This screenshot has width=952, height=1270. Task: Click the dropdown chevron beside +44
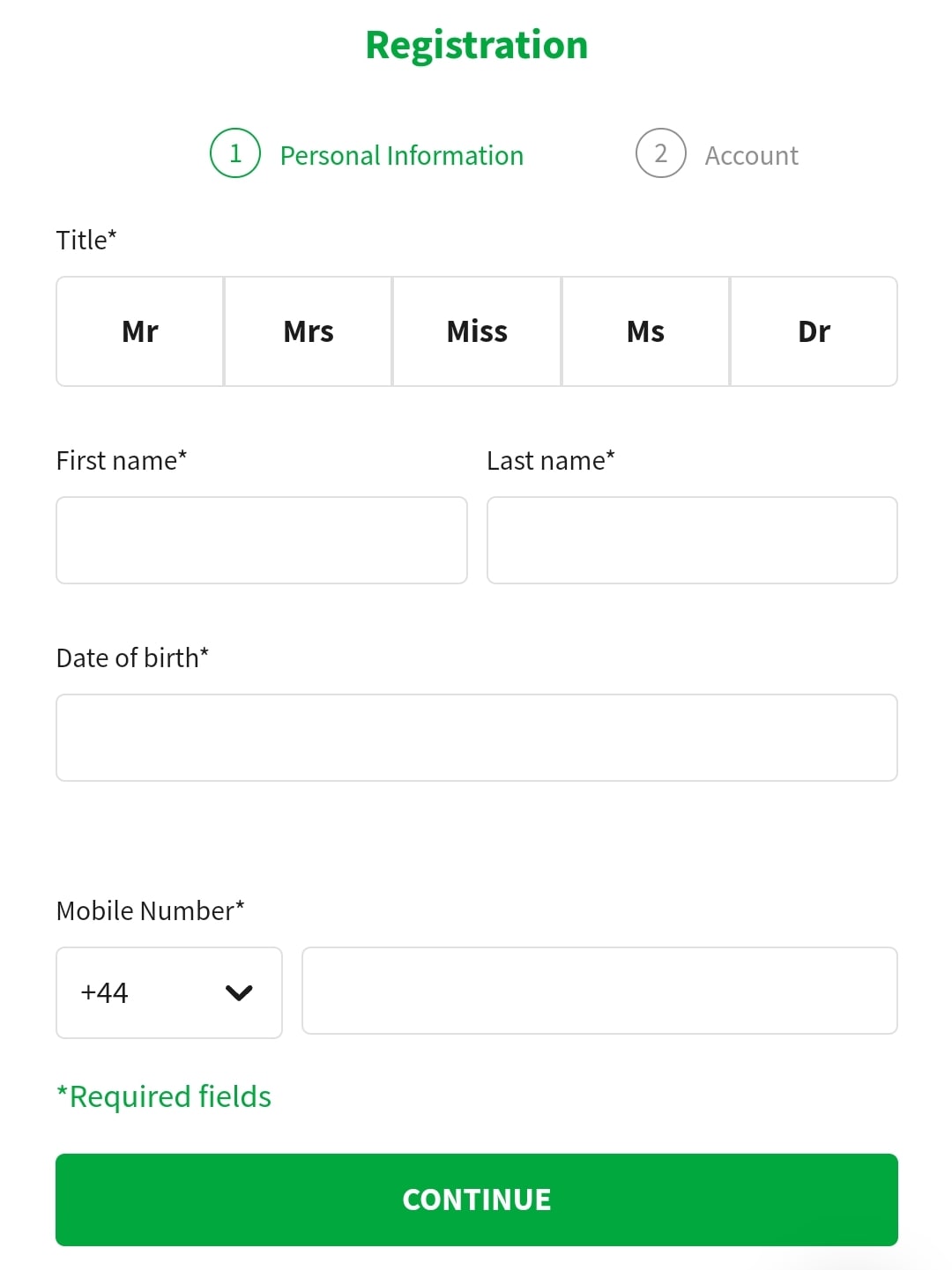(238, 992)
